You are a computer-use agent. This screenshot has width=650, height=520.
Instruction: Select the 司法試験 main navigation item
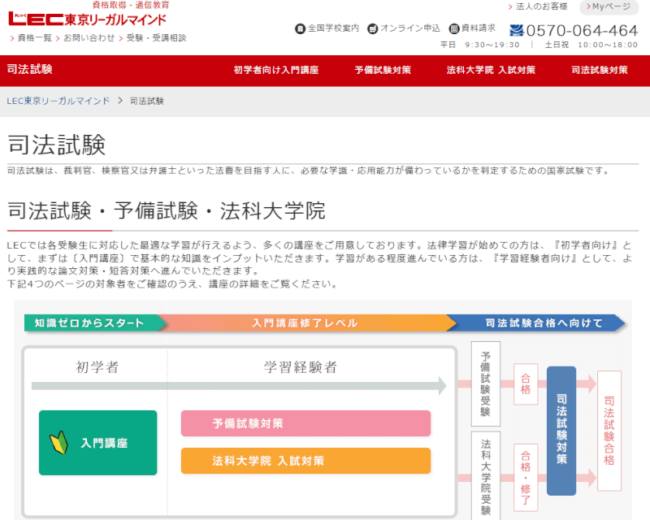click(29, 70)
